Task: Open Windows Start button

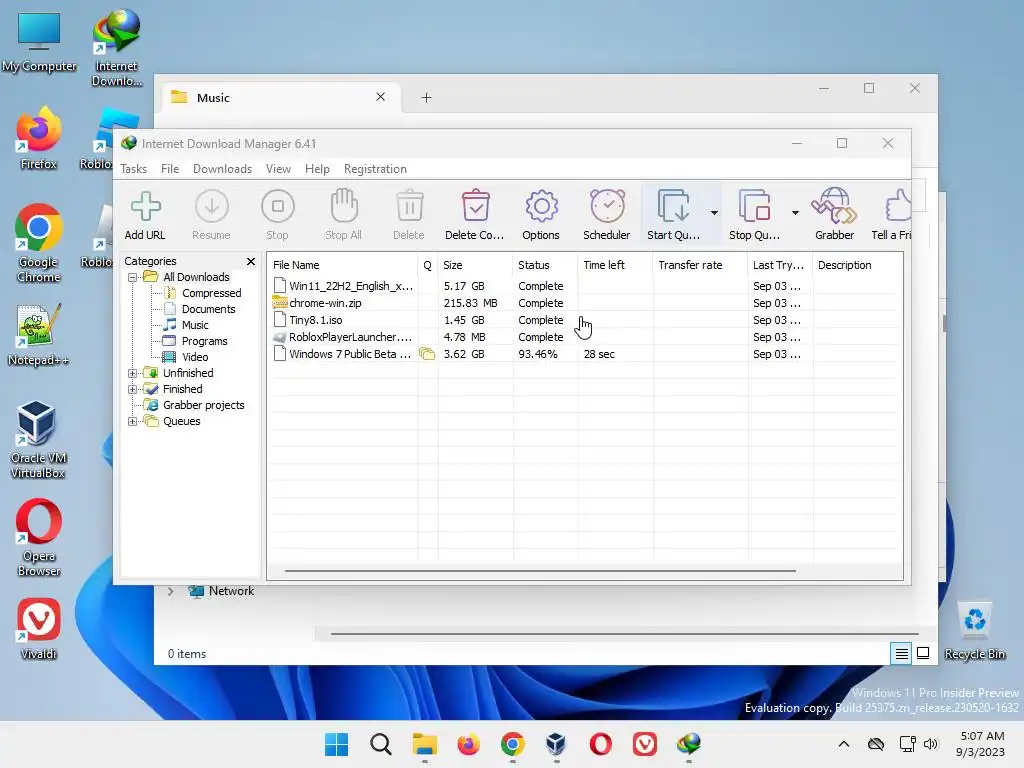Action: coord(337,744)
